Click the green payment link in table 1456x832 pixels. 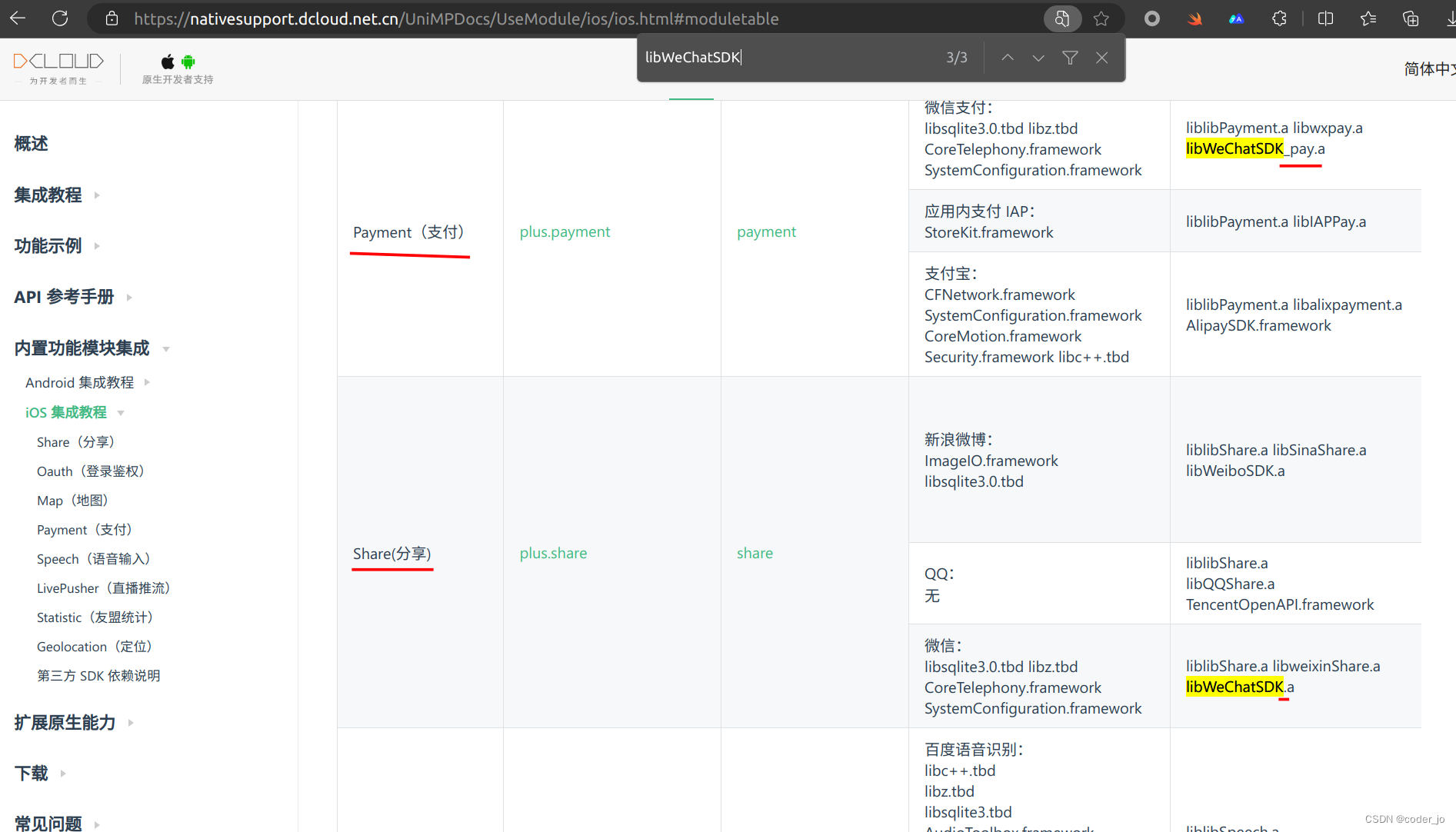(x=766, y=231)
